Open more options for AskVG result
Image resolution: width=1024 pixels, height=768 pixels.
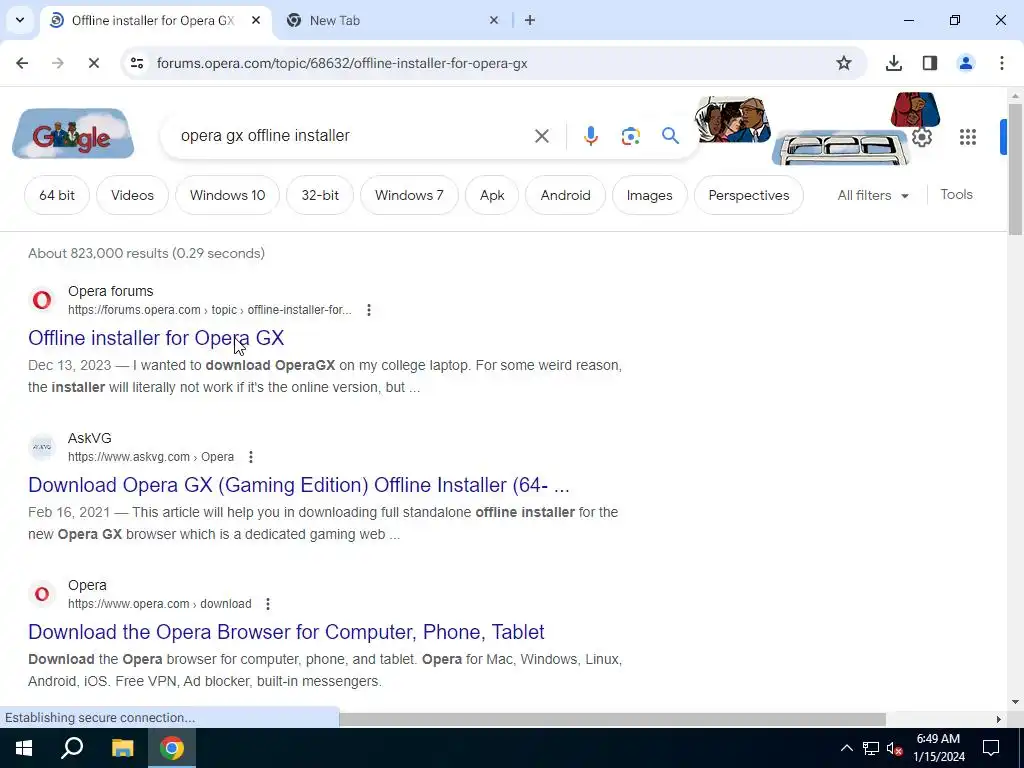pyautogui.click(x=251, y=457)
